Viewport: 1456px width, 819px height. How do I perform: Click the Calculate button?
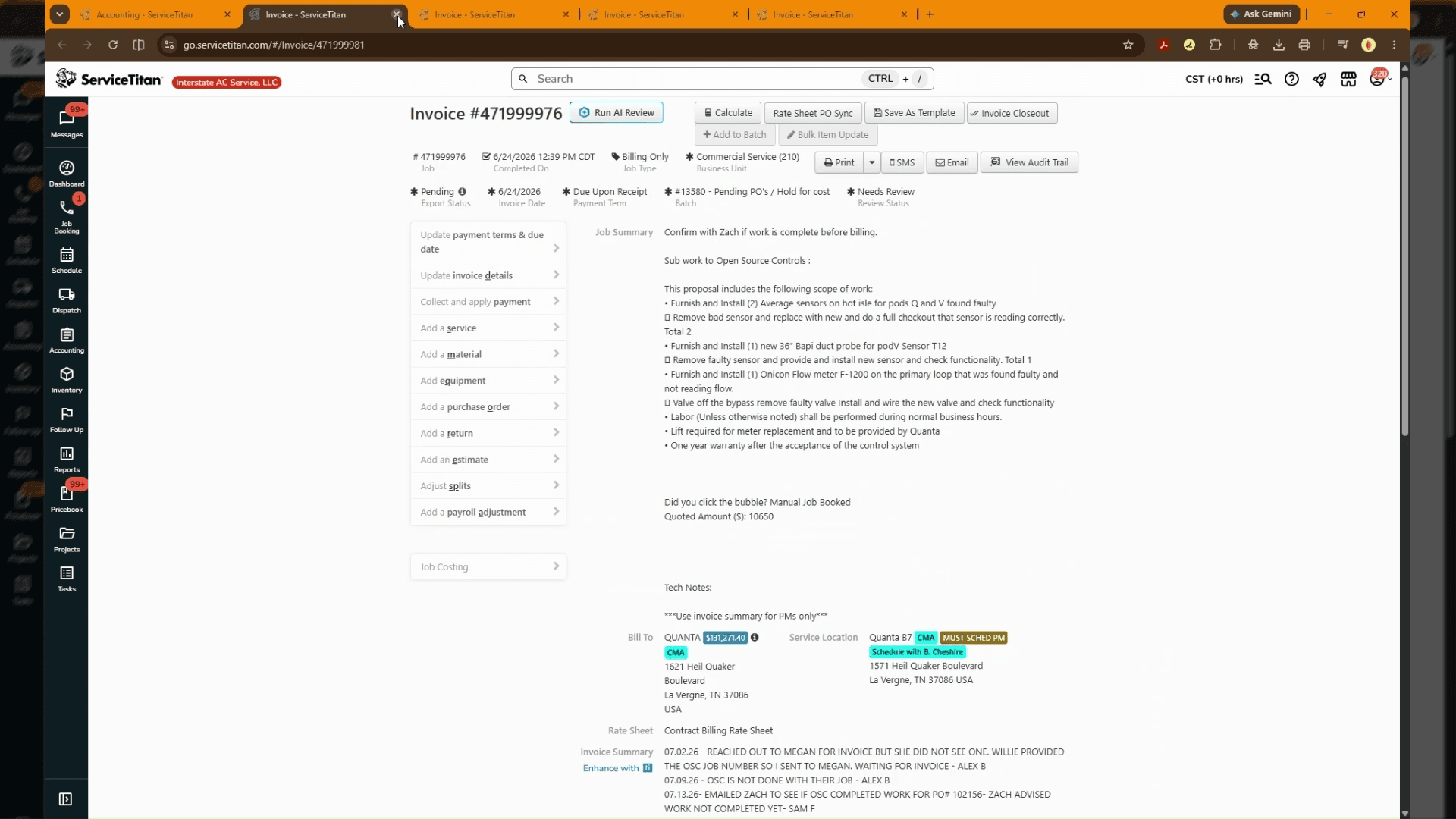[728, 113]
